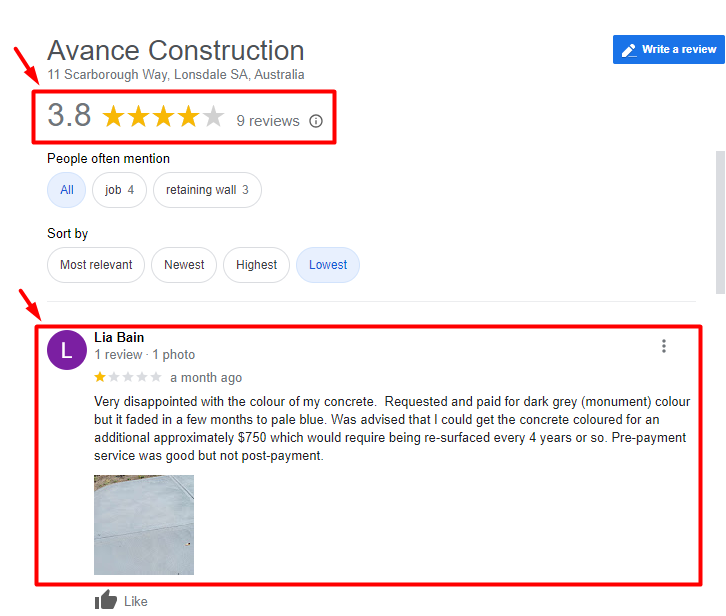Click the Write a review button
This screenshot has height=616, width=726.
(668, 50)
